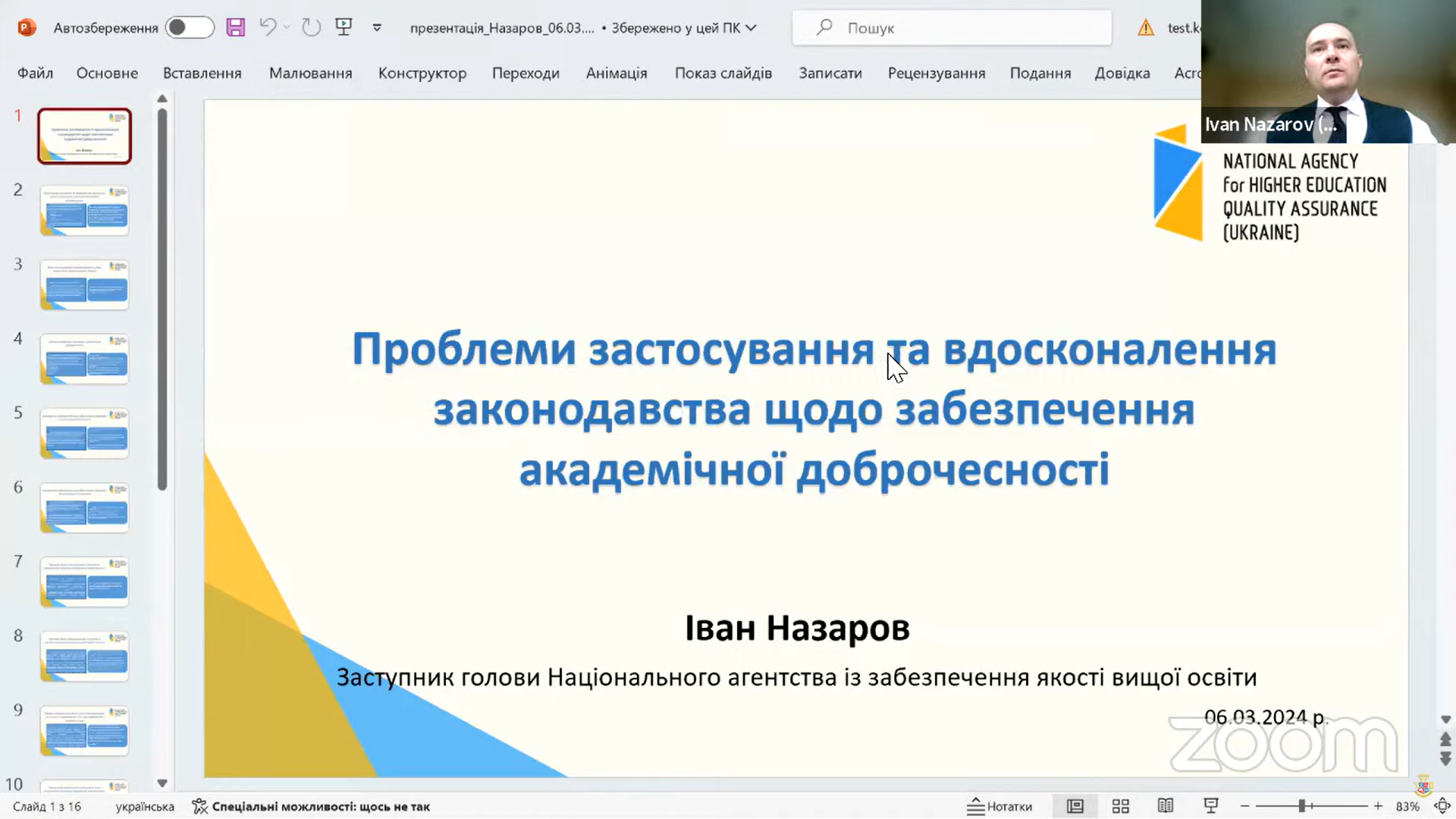
Task: Toggle the Автозбереження switch
Action: tap(189, 28)
